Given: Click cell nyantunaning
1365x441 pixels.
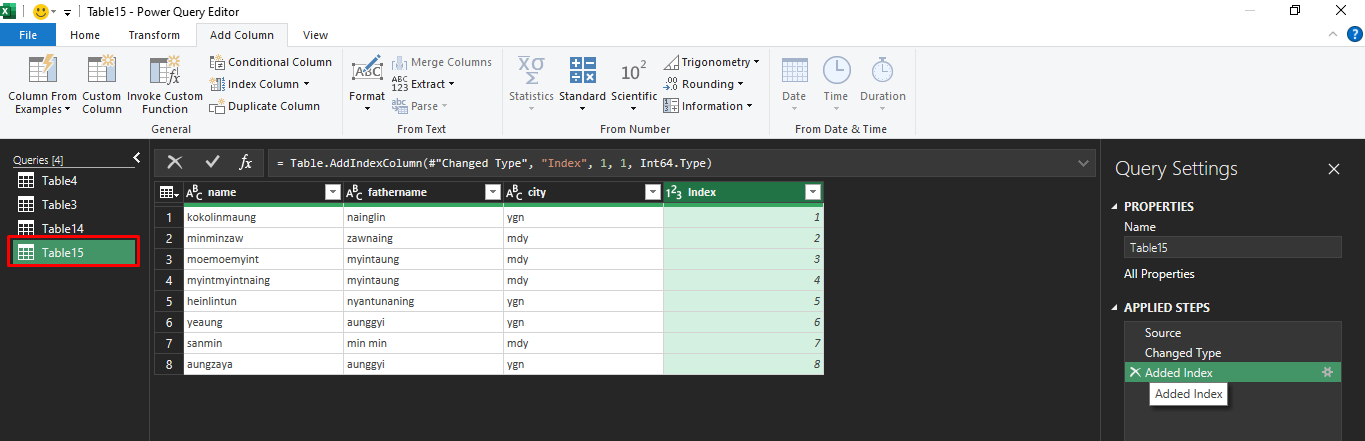Looking at the screenshot, I should (423, 301).
